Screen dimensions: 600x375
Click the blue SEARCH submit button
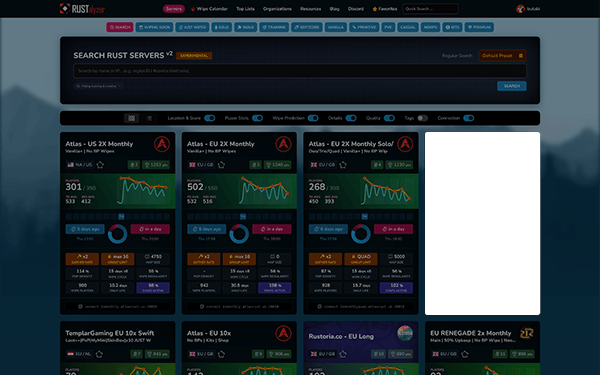(512, 86)
